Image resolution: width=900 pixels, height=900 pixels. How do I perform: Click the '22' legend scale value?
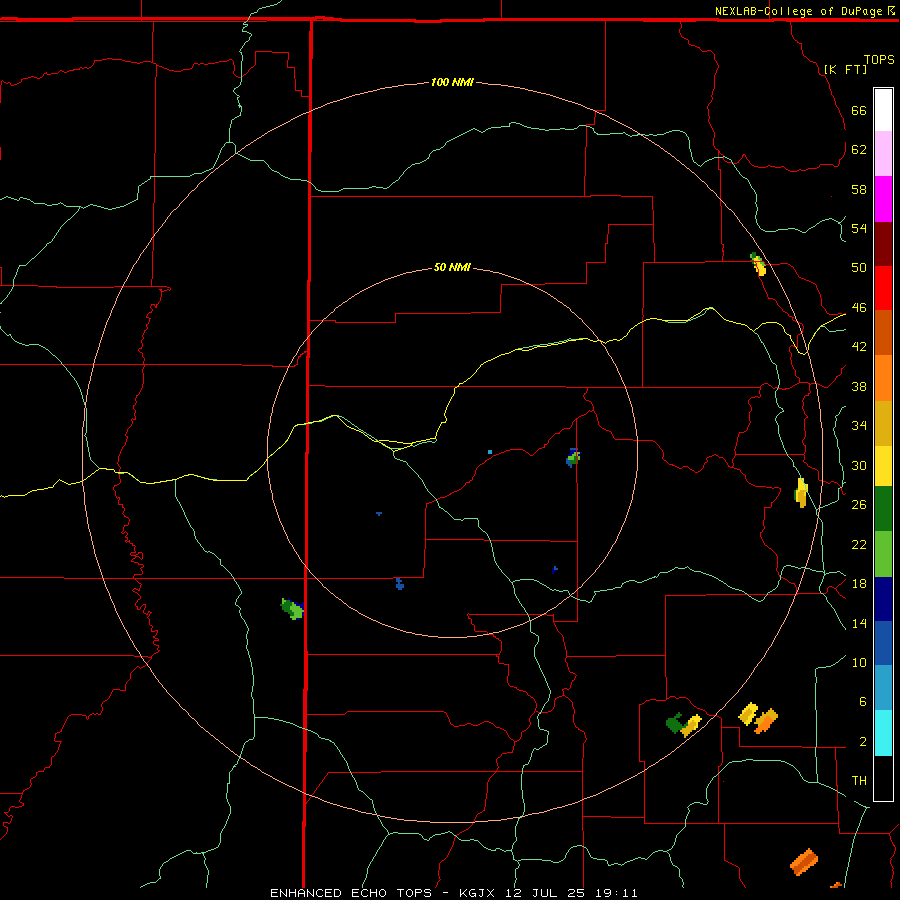coord(859,544)
